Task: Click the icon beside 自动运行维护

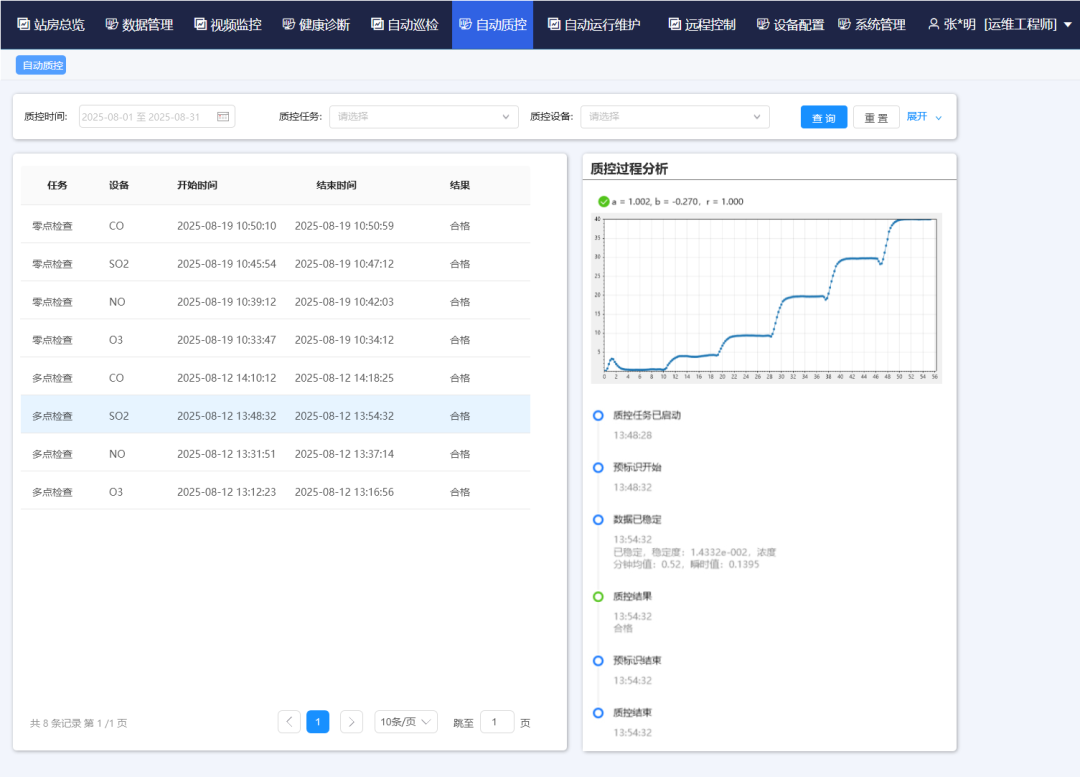Action: point(554,24)
